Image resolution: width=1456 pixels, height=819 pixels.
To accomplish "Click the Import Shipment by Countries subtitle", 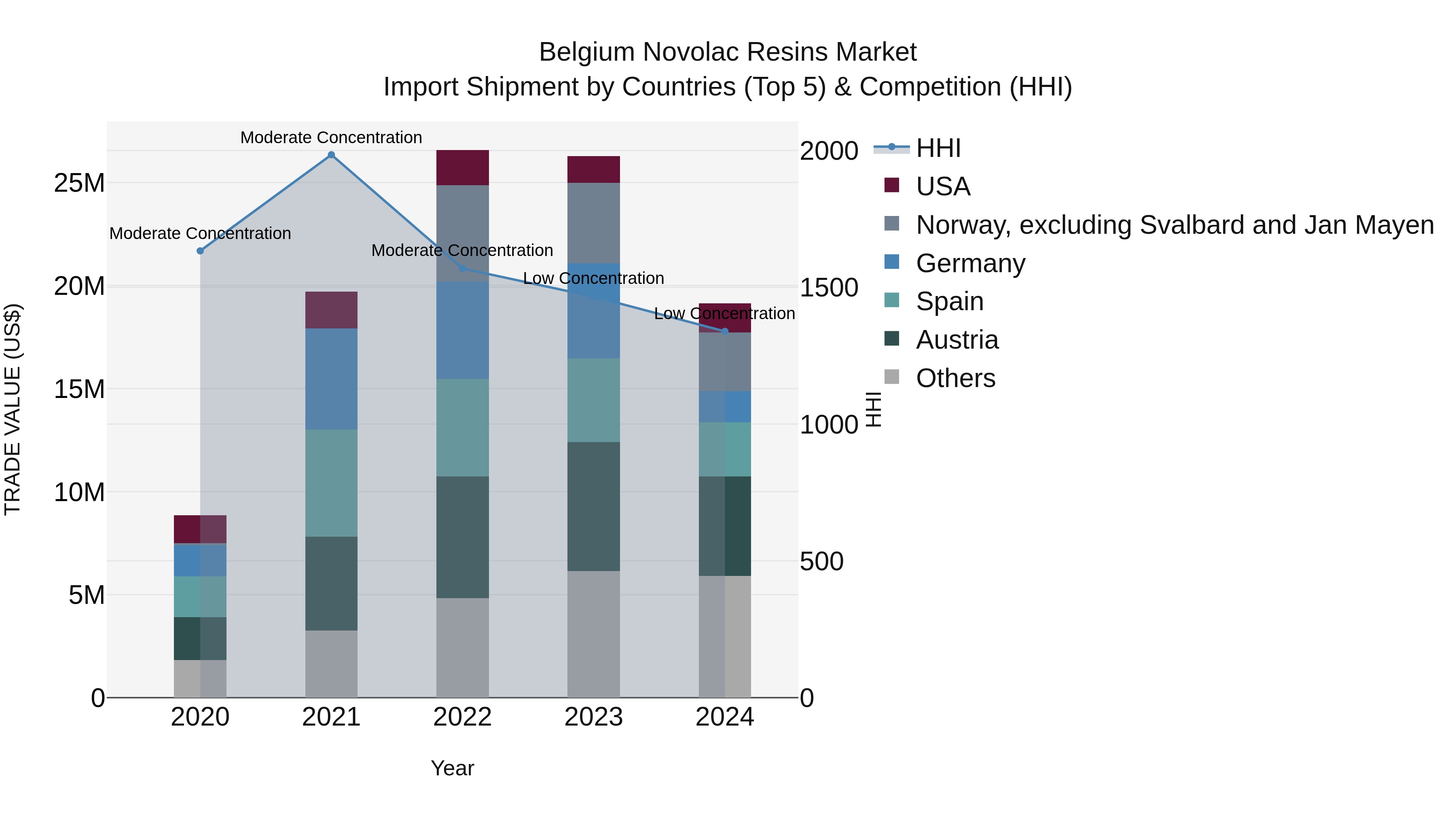I will (728, 87).
